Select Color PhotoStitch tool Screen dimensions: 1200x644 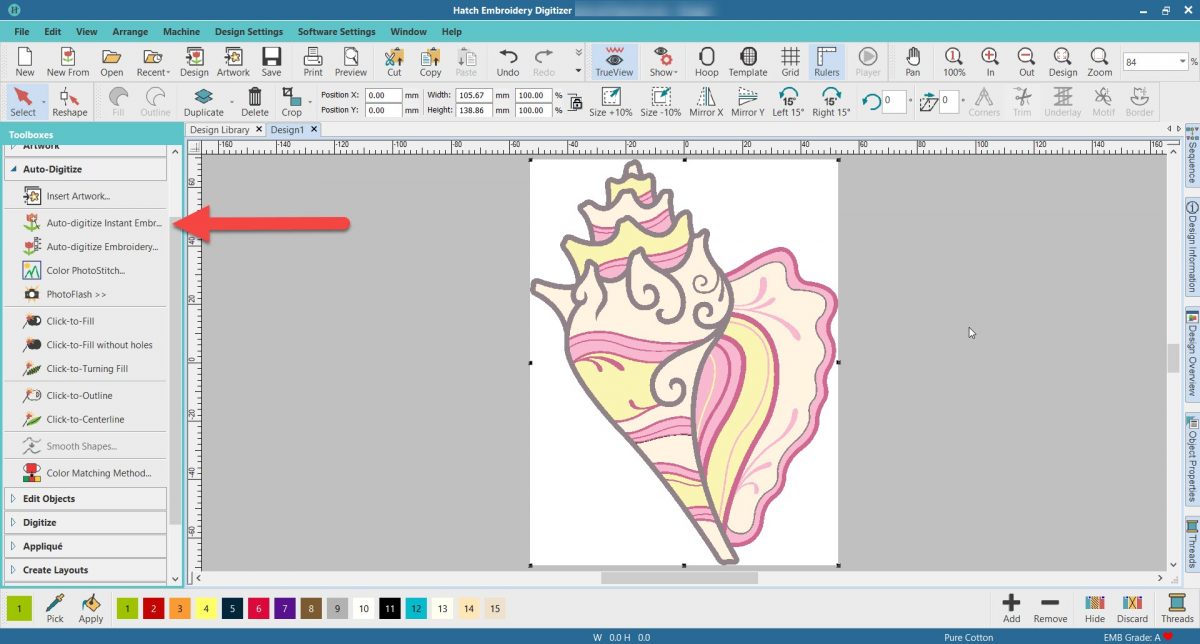click(85, 271)
